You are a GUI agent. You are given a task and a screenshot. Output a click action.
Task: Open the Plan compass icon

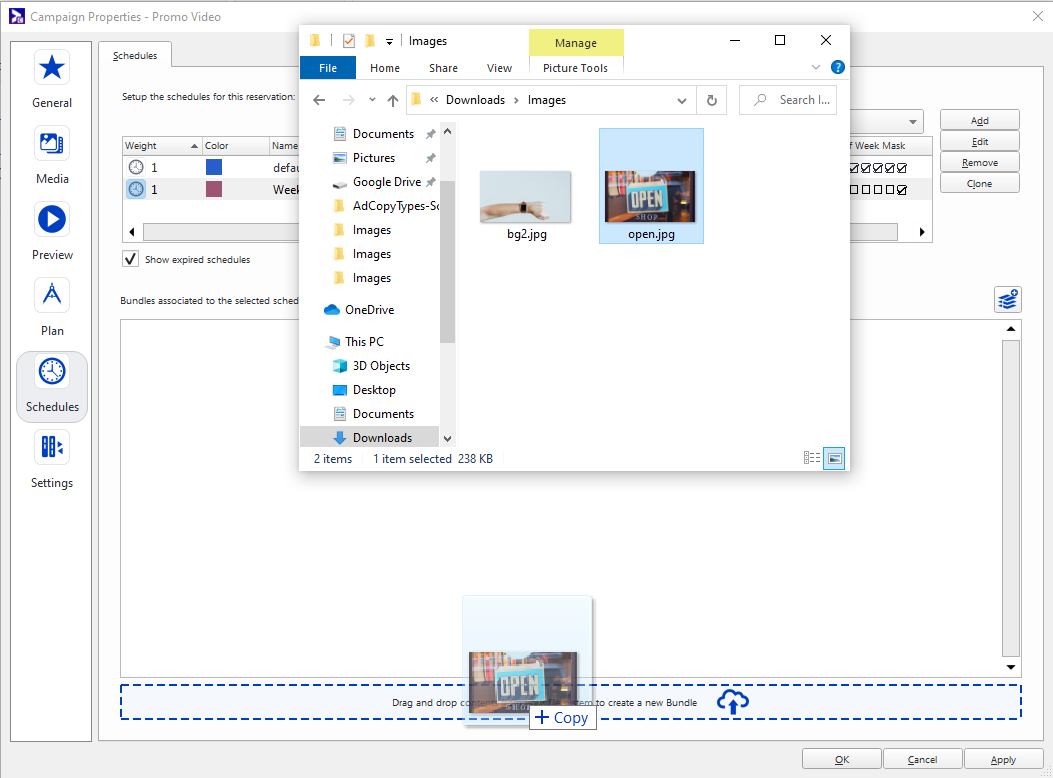tap(52, 296)
